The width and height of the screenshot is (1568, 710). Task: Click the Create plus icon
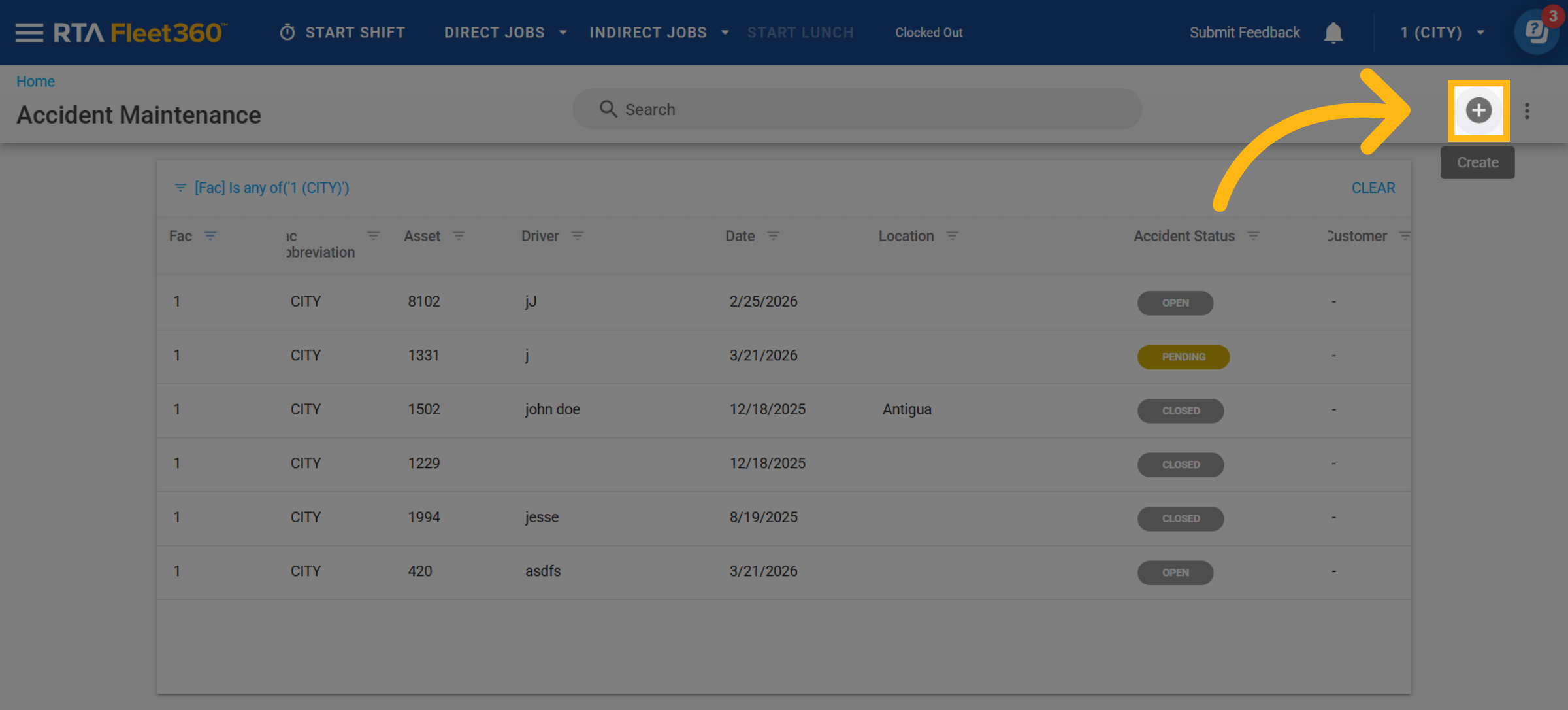click(1478, 110)
